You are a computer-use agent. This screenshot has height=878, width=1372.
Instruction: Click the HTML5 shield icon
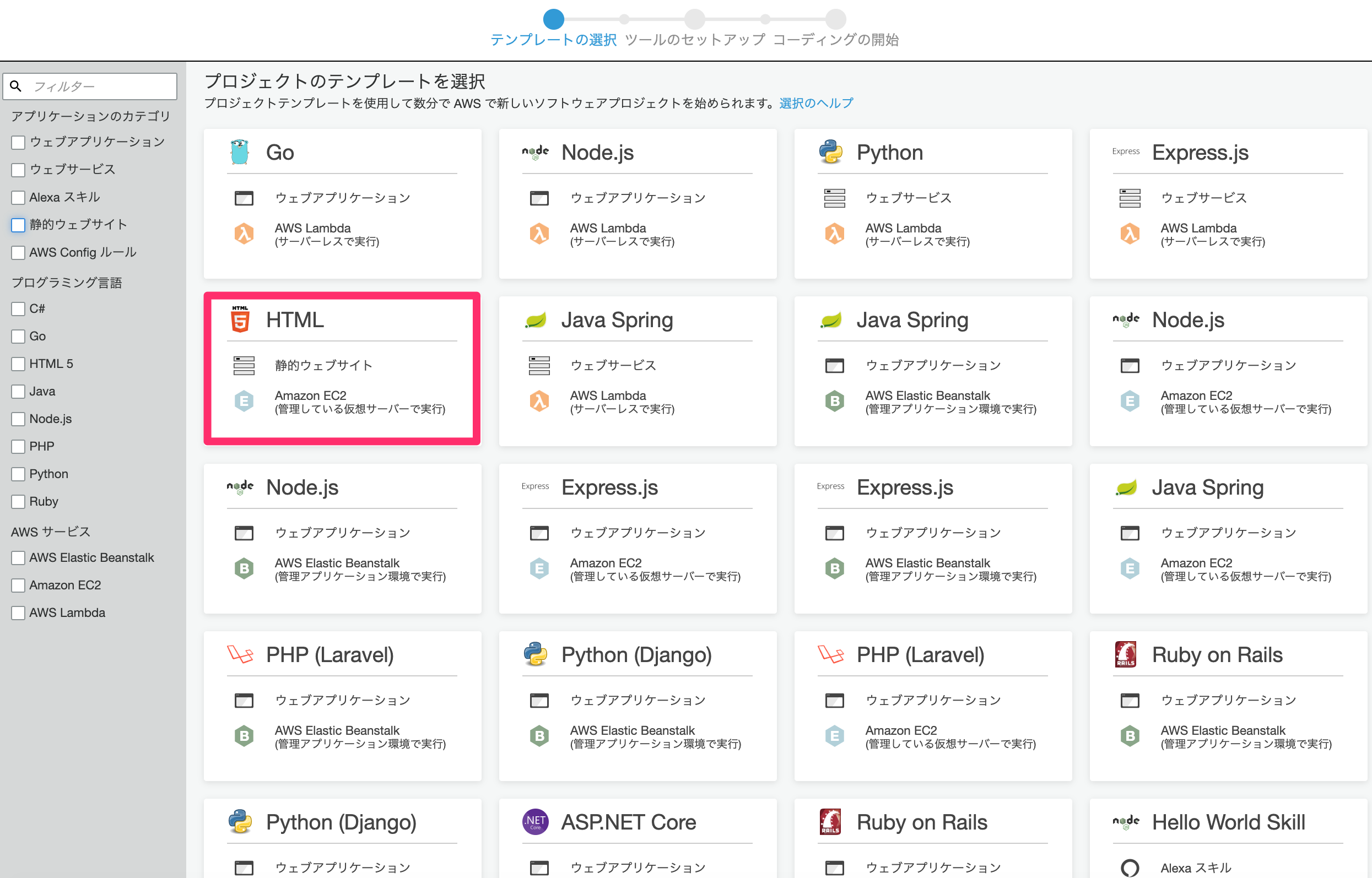click(240, 319)
